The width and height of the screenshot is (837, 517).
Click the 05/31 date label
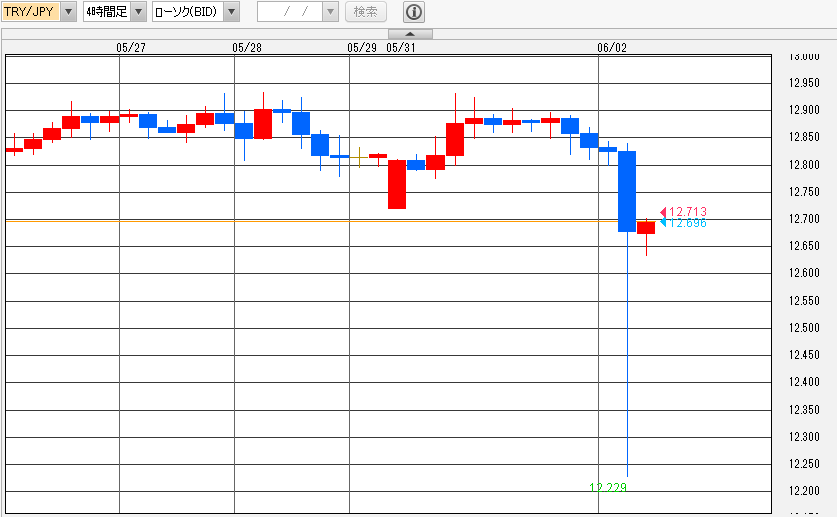400,47
